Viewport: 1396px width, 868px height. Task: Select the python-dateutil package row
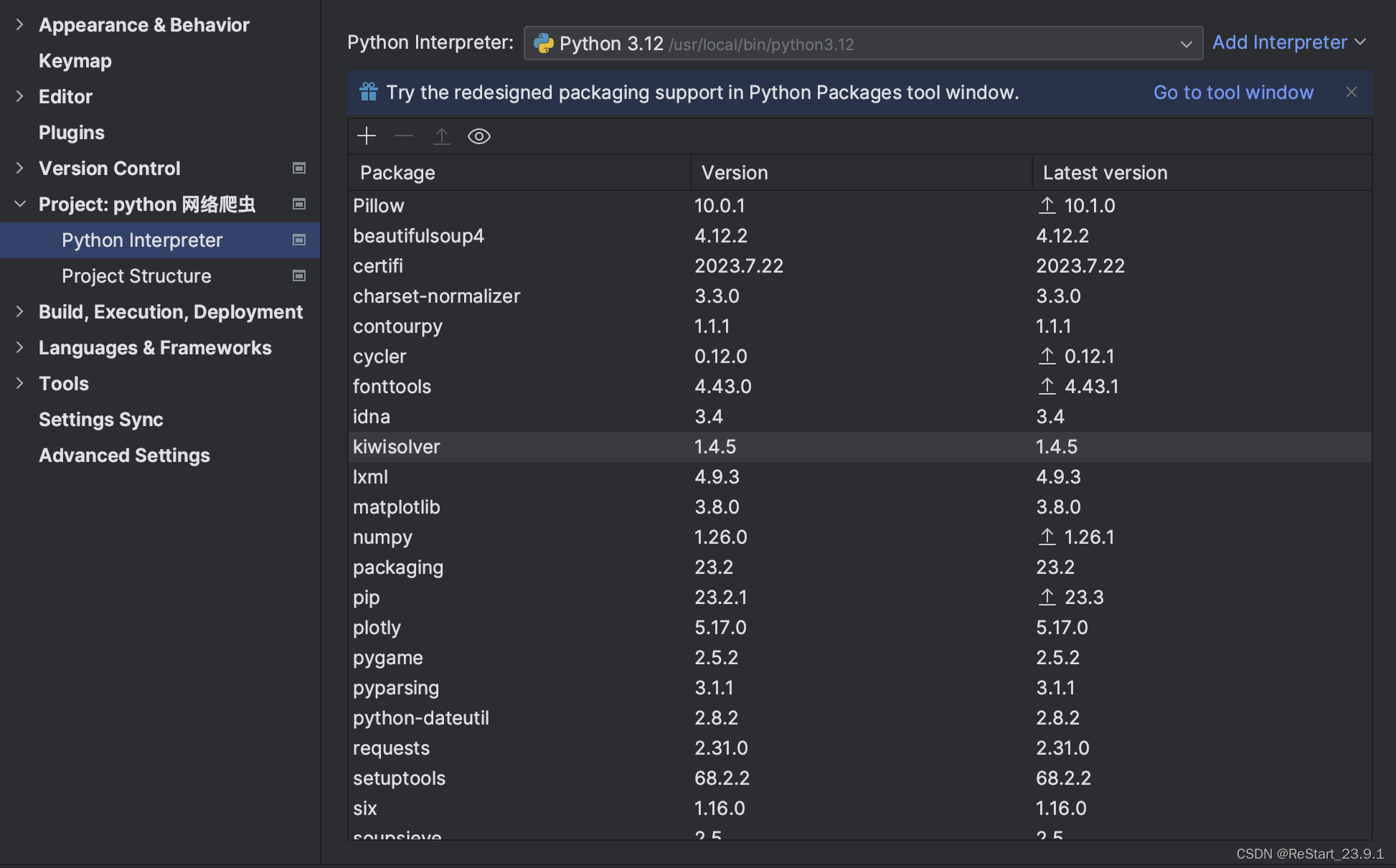point(860,717)
